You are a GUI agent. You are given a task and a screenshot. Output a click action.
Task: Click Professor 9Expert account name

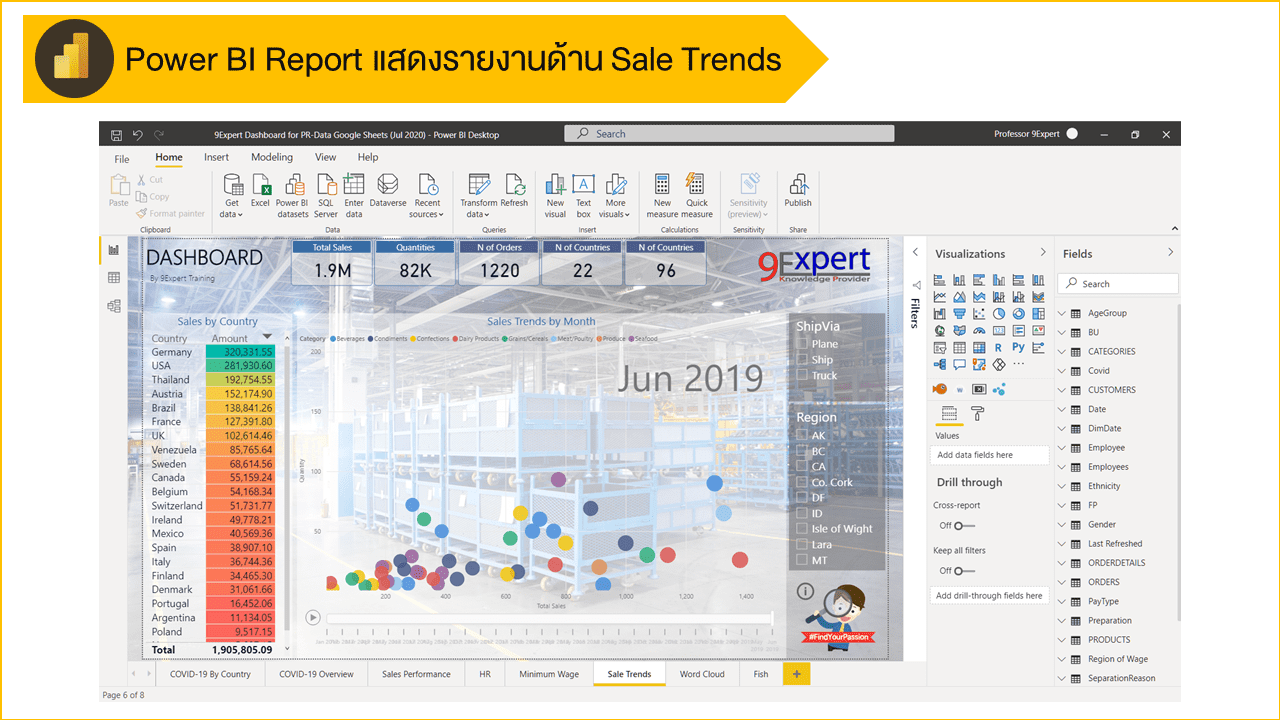pyautogui.click(x=1027, y=134)
